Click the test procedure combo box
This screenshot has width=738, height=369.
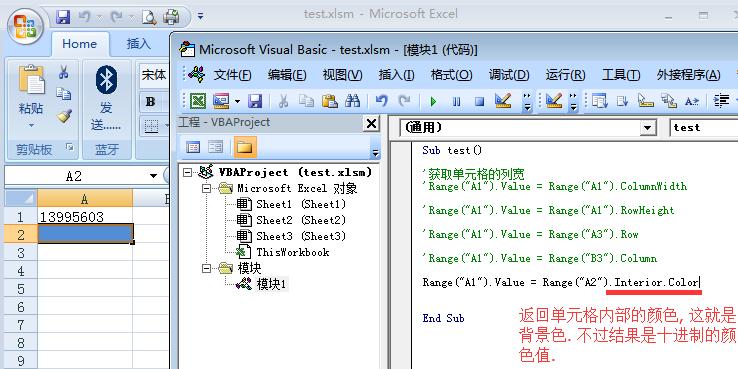tap(703, 128)
